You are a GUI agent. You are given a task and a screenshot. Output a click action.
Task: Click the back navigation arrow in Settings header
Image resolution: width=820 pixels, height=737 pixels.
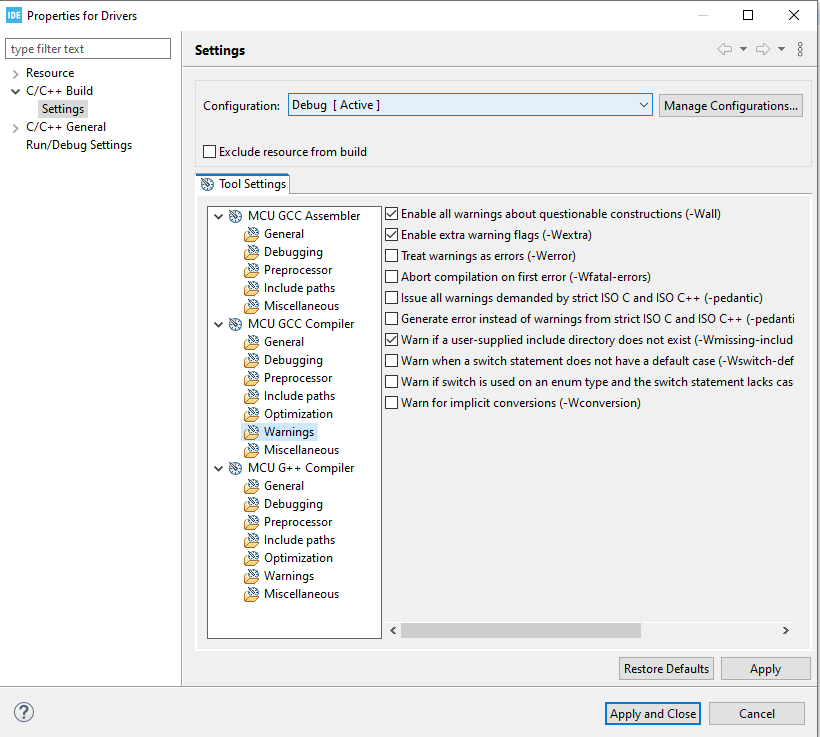(725, 49)
